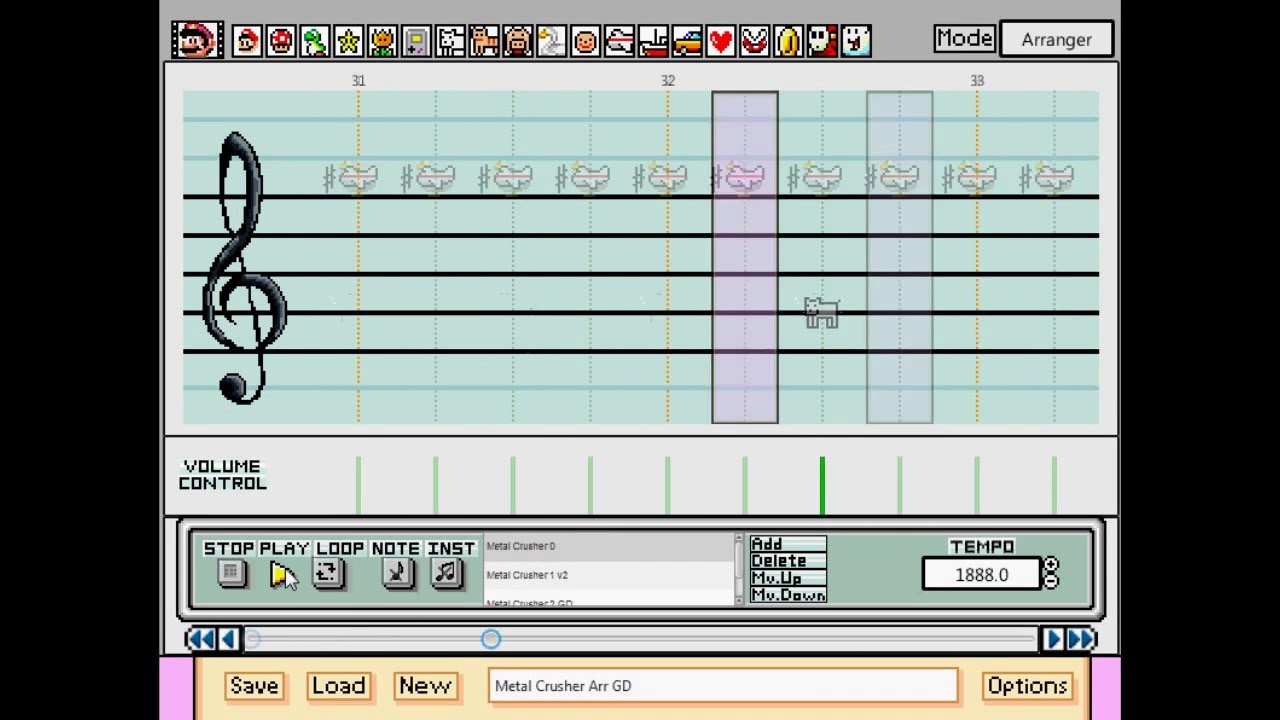The image size is (1280, 720).
Task: Select the Boat instrument icon
Action: point(654,41)
